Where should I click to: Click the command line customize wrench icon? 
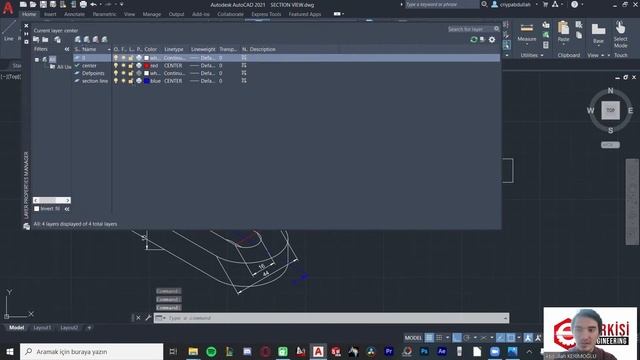pos(148,318)
